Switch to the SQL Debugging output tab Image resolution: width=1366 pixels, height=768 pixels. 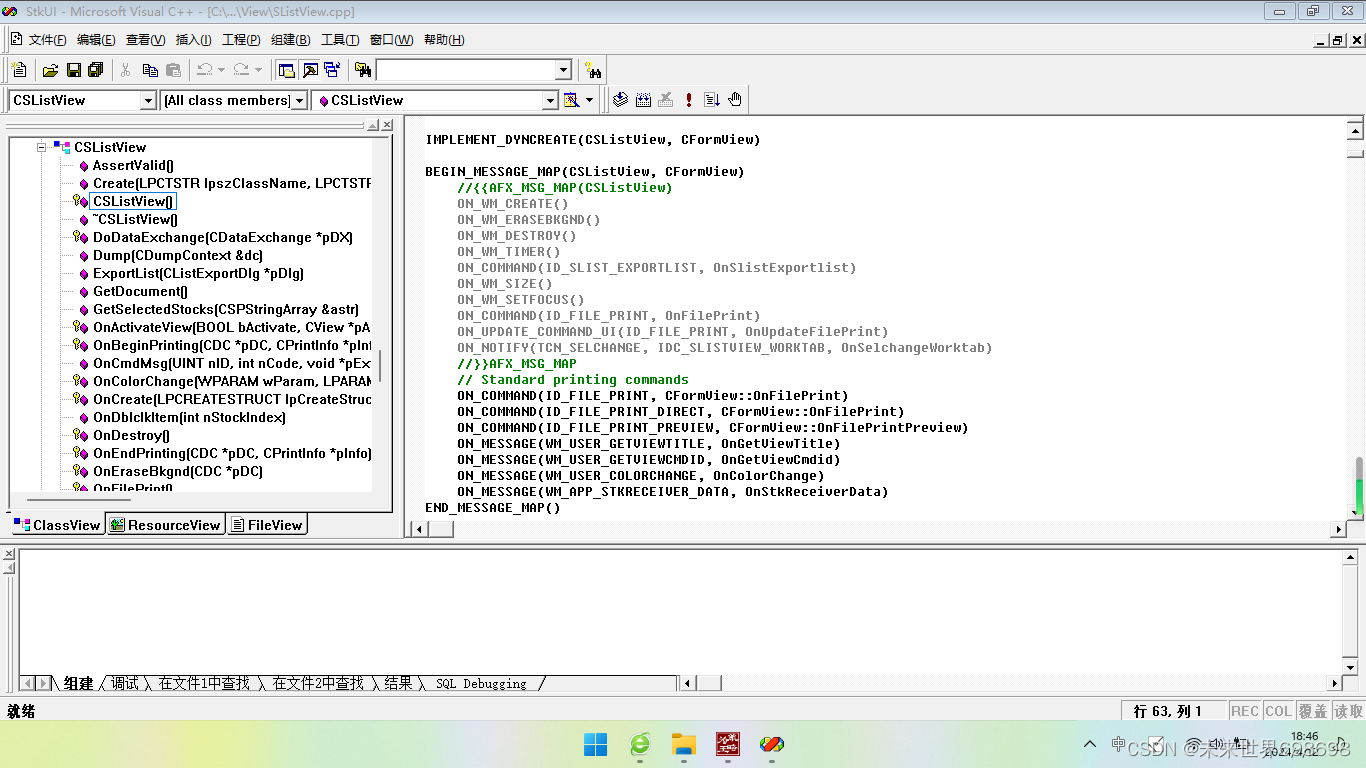coord(481,683)
